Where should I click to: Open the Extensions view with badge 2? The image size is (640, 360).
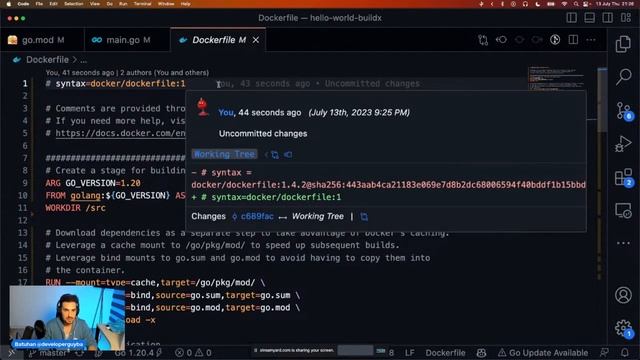coord(624,178)
